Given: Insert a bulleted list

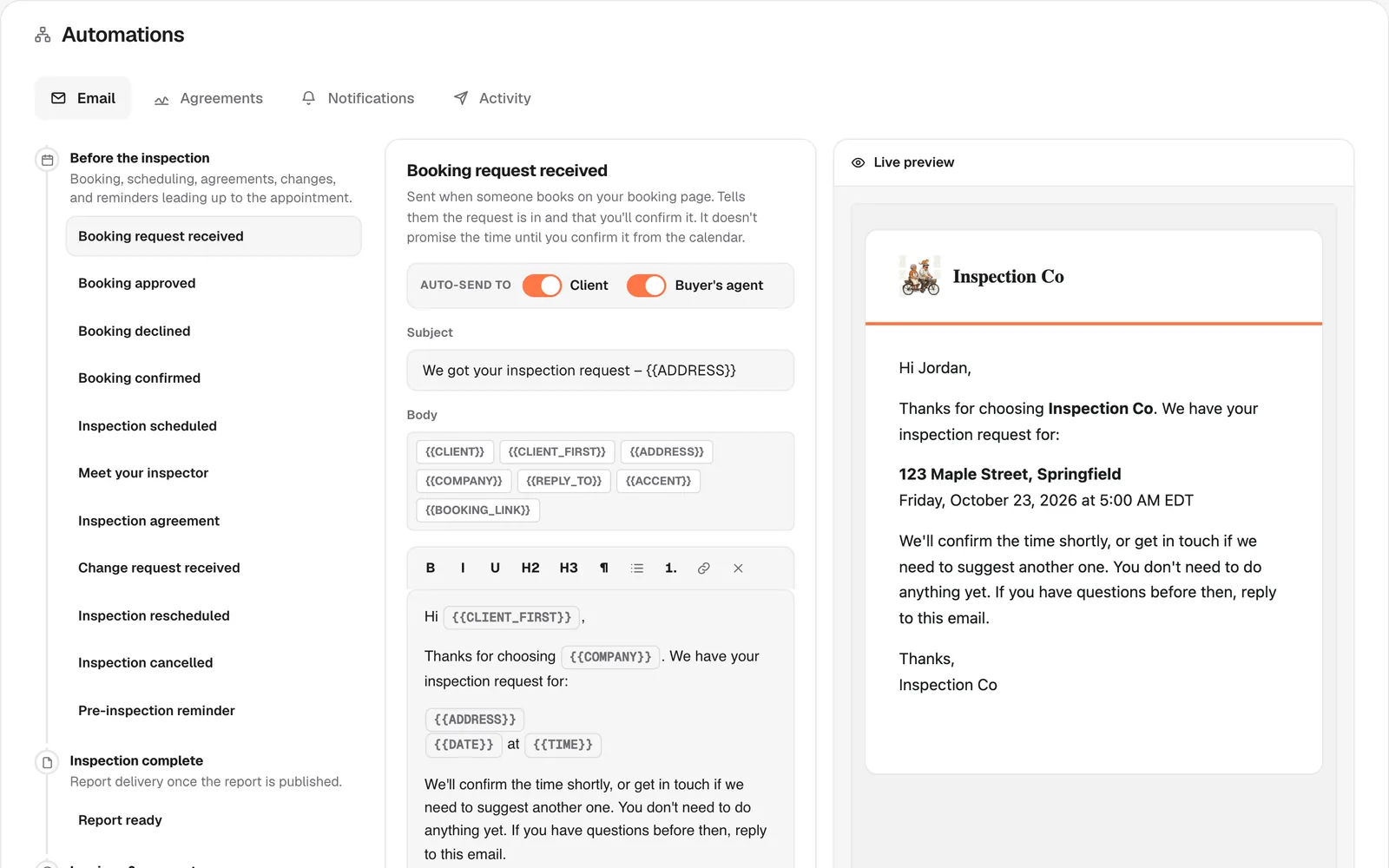Looking at the screenshot, I should click(637, 568).
